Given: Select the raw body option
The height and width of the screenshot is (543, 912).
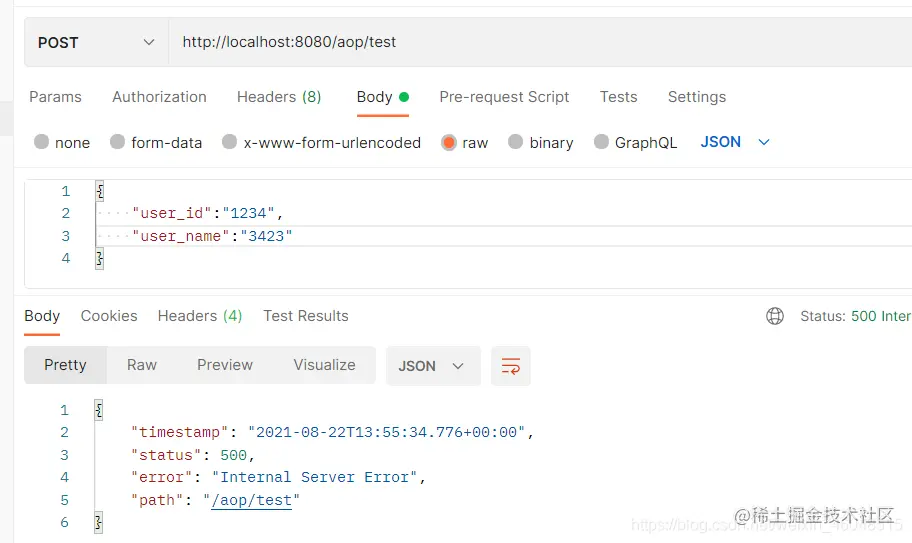Looking at the screenshot, I should [x=465, y=142].
